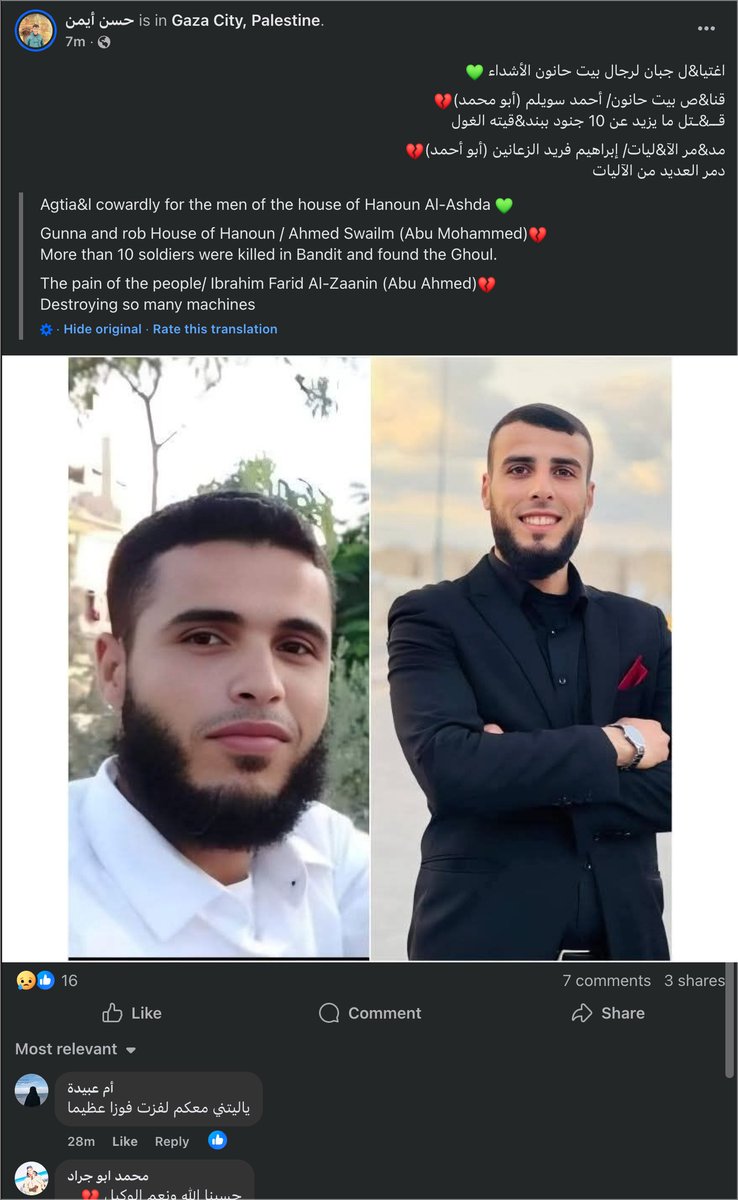Open first commenter's avatar
The height and width of the screenshot is (1200, 738).
tap(32, 1090)
